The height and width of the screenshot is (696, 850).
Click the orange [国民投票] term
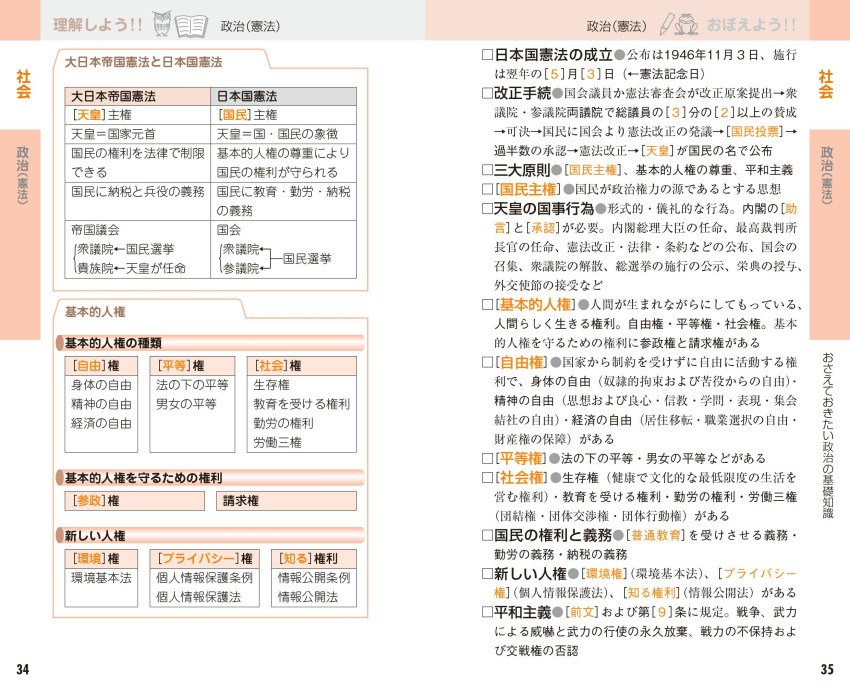[x=755, y=132]
